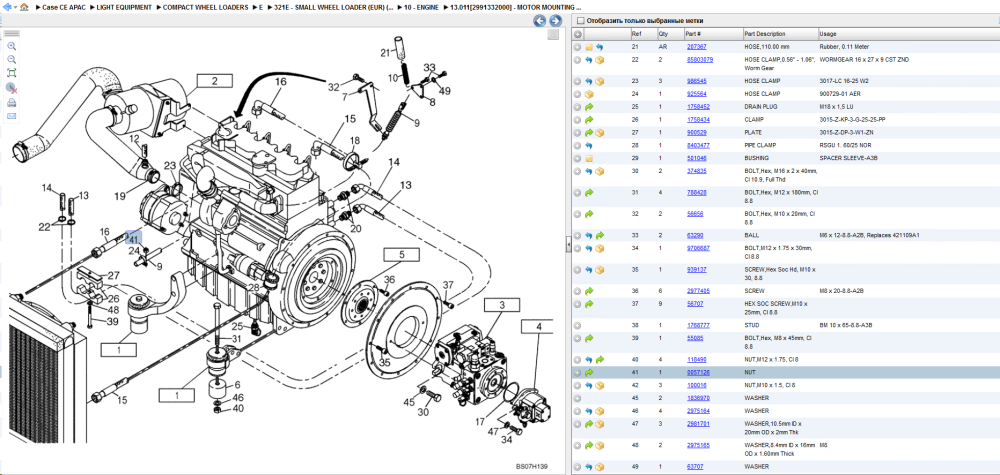Image resolution: width=1000 pixels, height=475 pixels.
Task: Open part number 1758452 link
Action: pos(698,107)
